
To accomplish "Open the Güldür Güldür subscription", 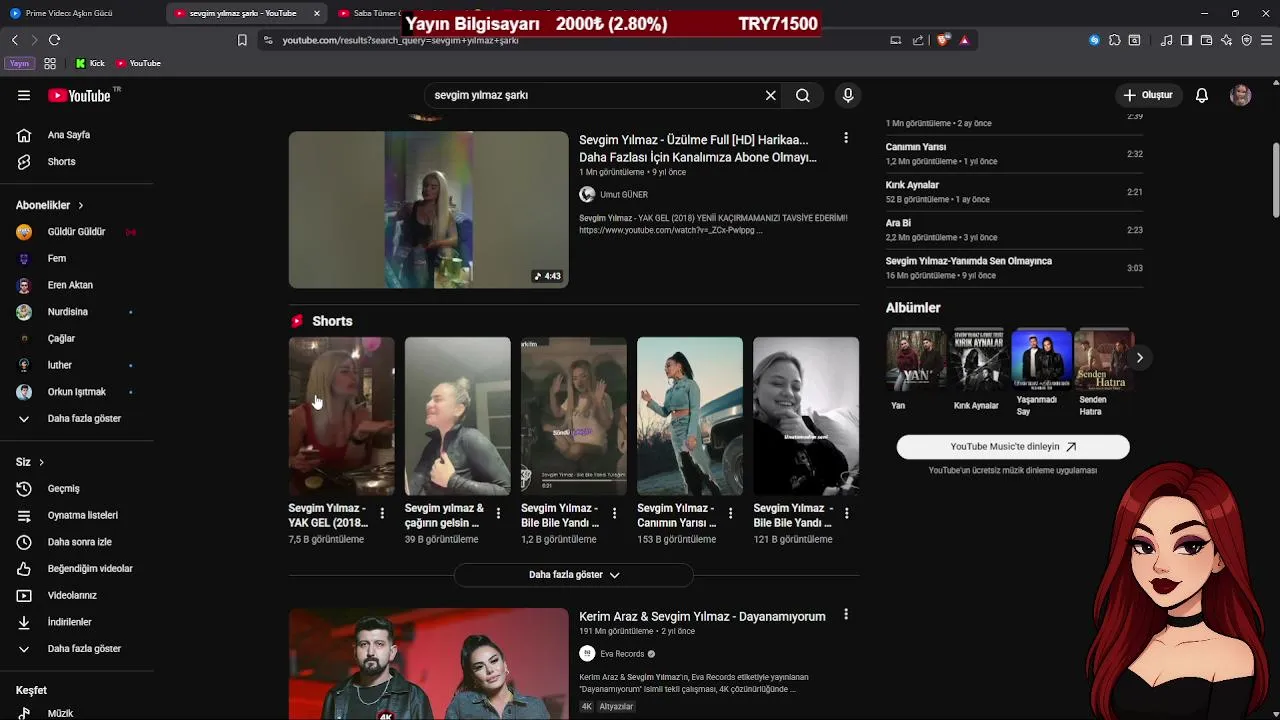I will pos(77,232).
